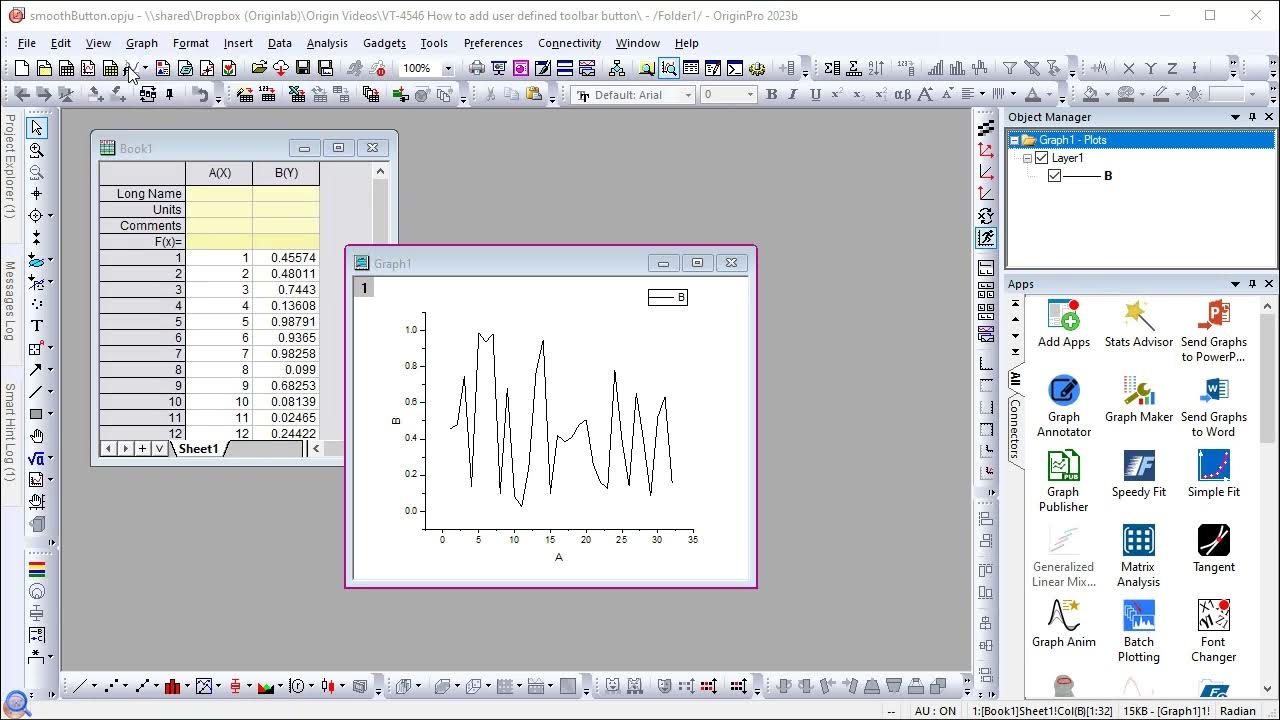Click the Save Project disk icon

(x=303, y=68)
